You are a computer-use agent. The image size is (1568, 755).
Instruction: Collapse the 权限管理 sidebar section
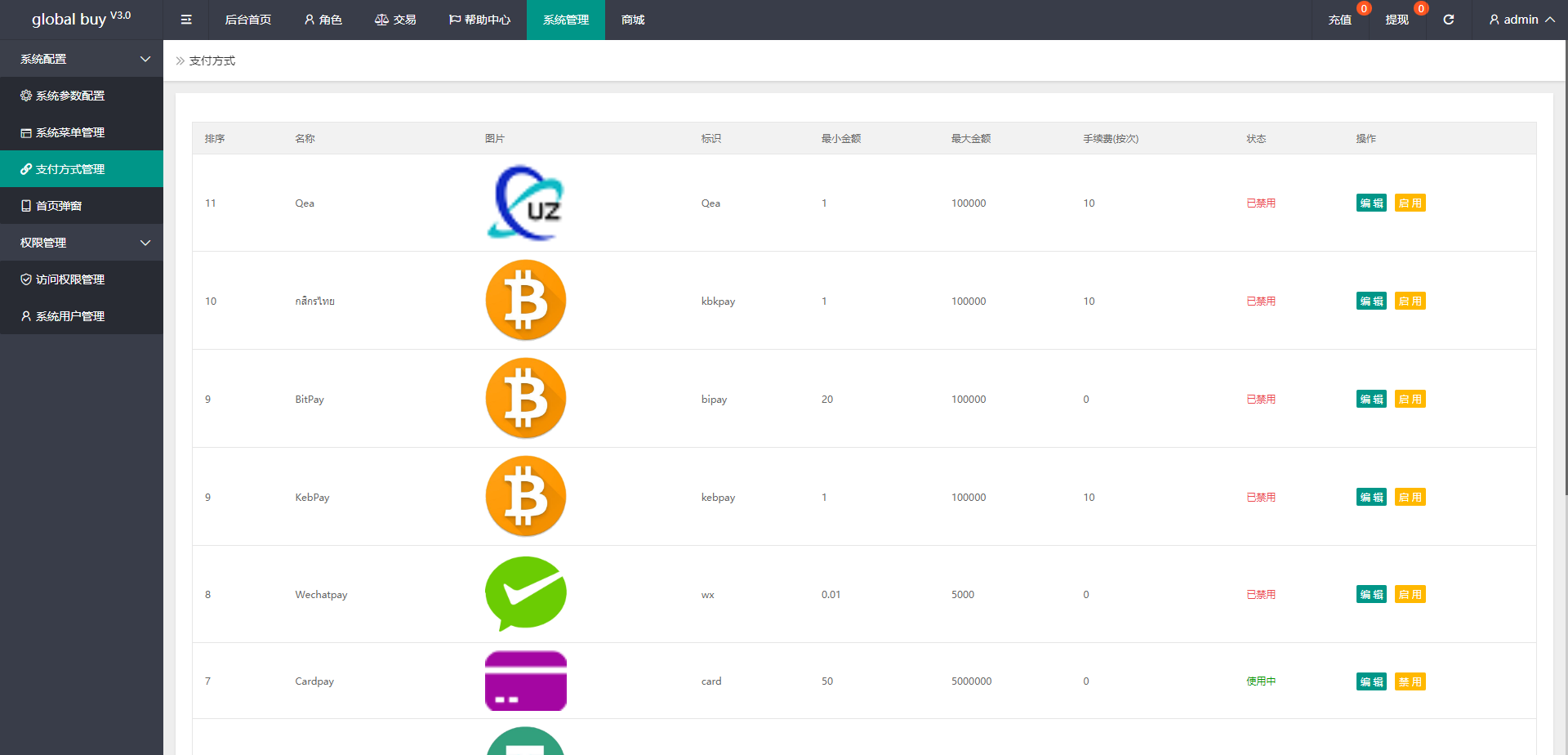point(82,243)
